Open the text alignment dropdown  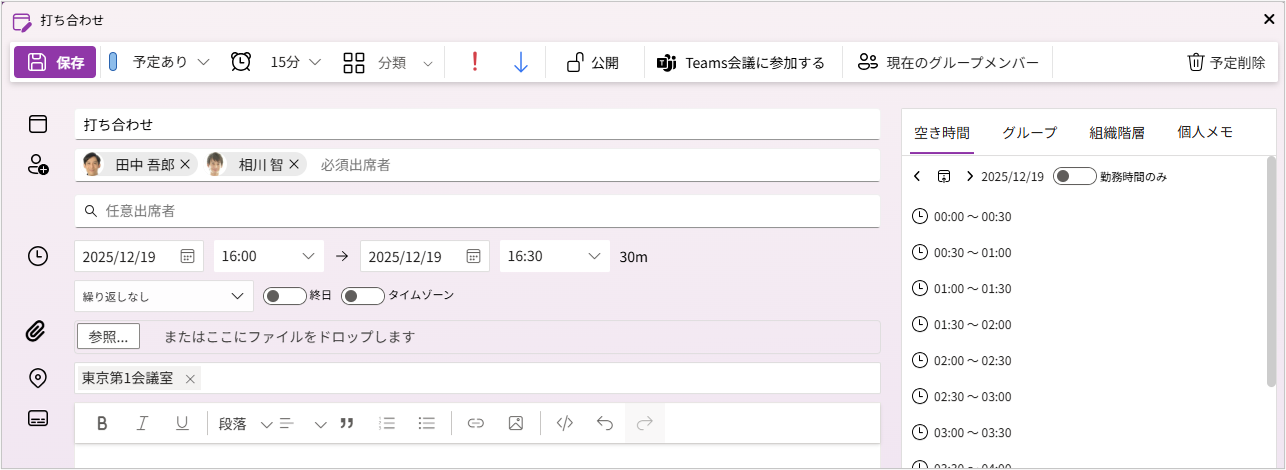pos(303,423)
